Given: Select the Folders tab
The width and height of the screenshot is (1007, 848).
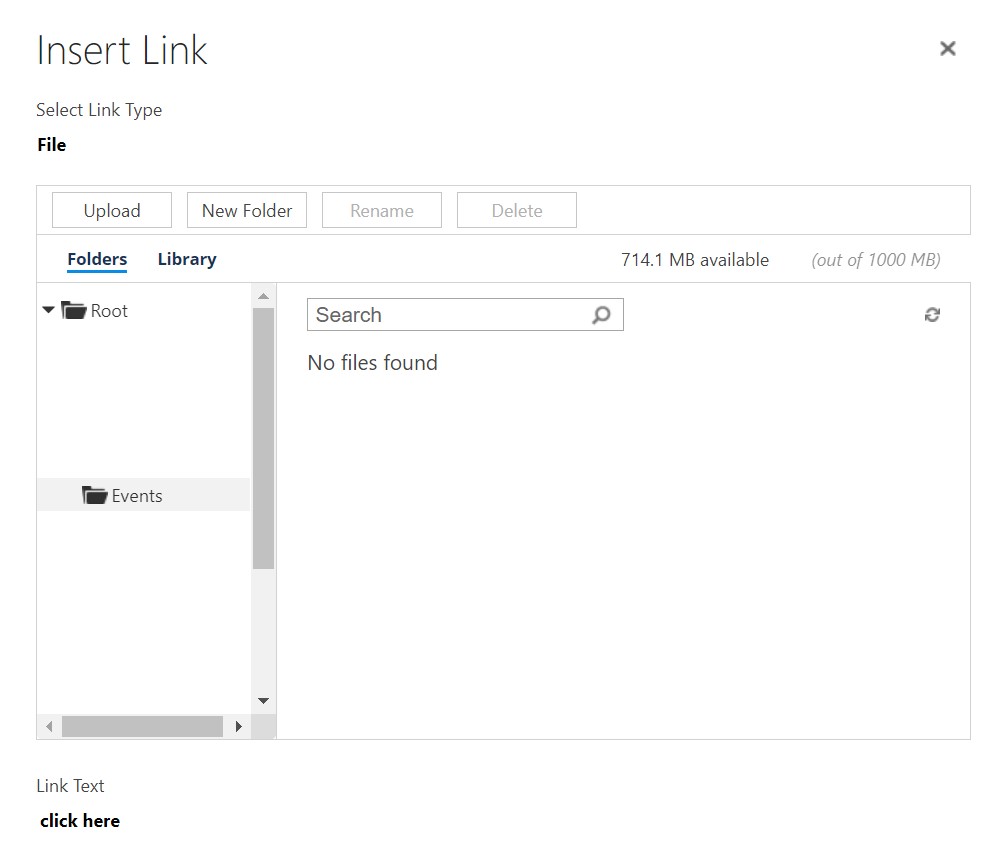Looking at the screenshot, I should coord(97,259).
